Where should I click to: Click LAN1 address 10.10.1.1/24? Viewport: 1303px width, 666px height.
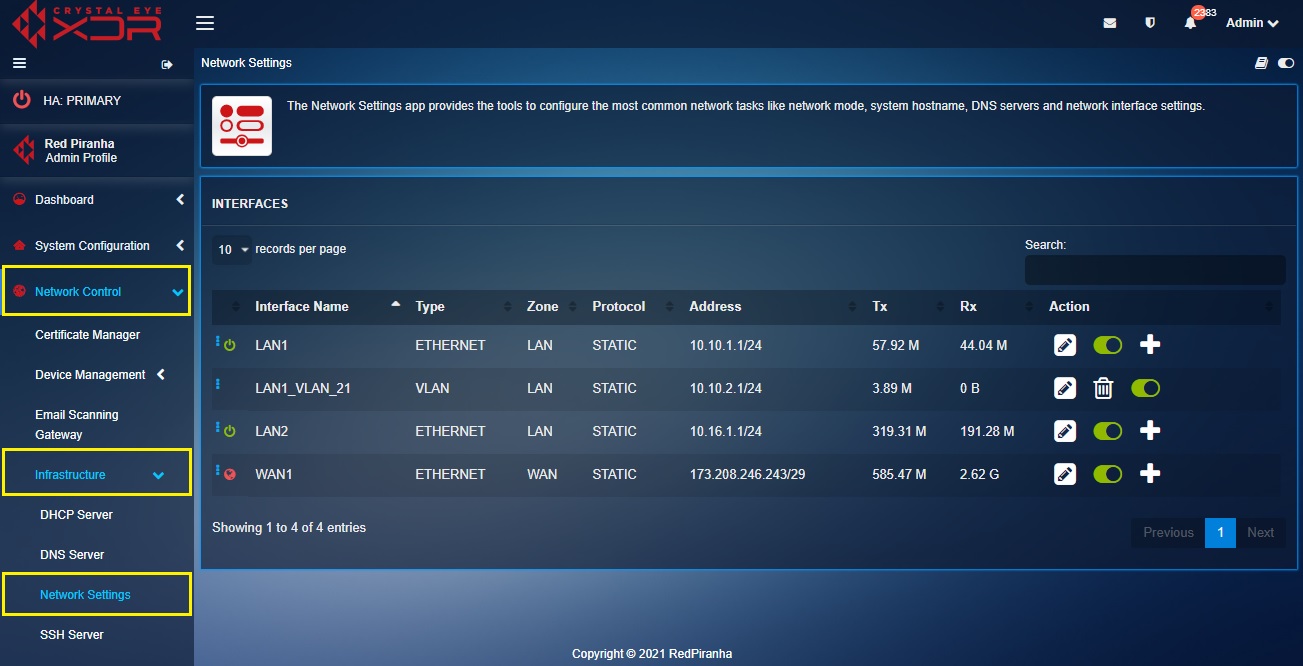[x=726, y=345]
